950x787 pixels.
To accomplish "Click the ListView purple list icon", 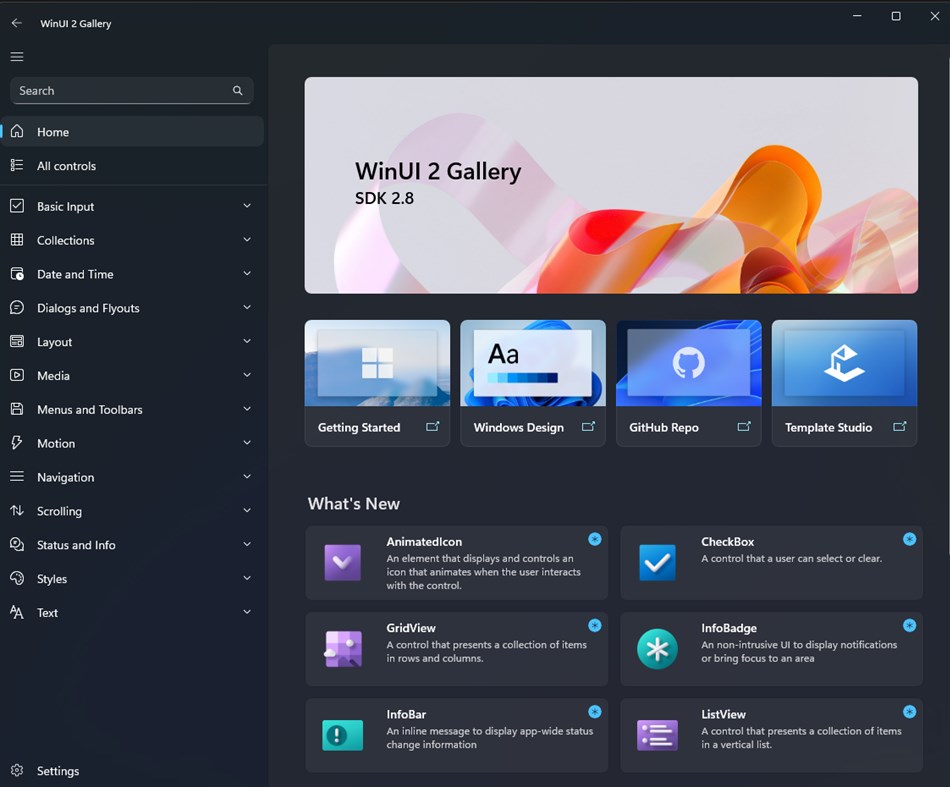I will click(x=657, y=736).
